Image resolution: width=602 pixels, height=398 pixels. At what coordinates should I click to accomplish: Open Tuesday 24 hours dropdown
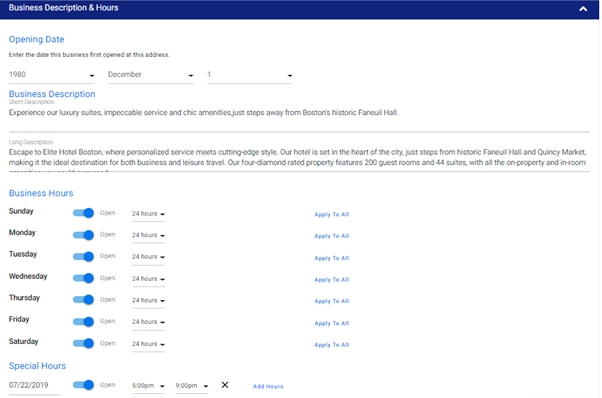(148, 257)
